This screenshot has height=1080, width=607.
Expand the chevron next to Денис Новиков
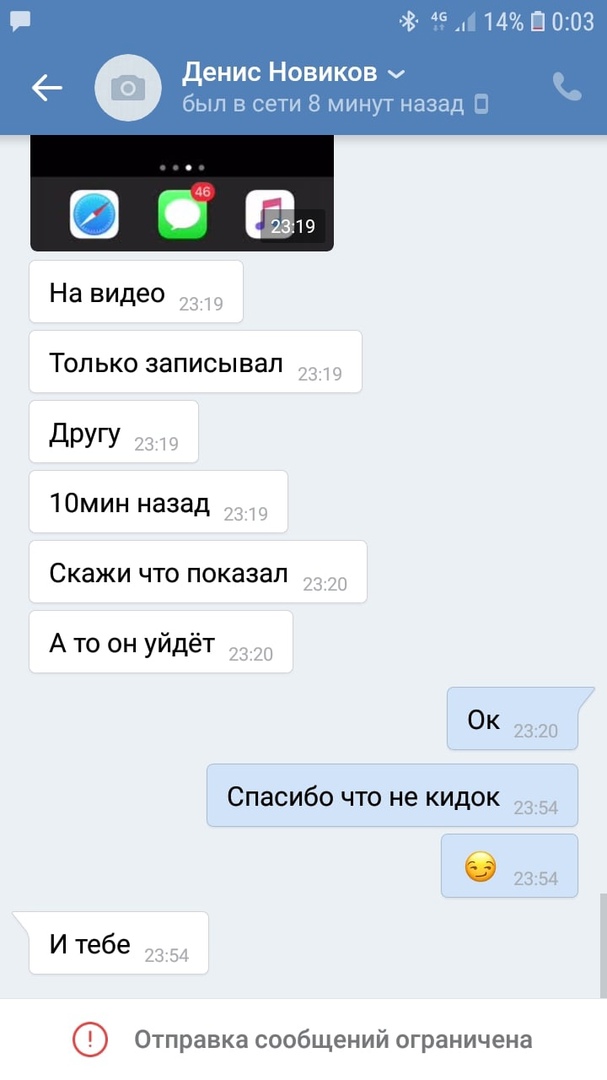tap(397, 73)
